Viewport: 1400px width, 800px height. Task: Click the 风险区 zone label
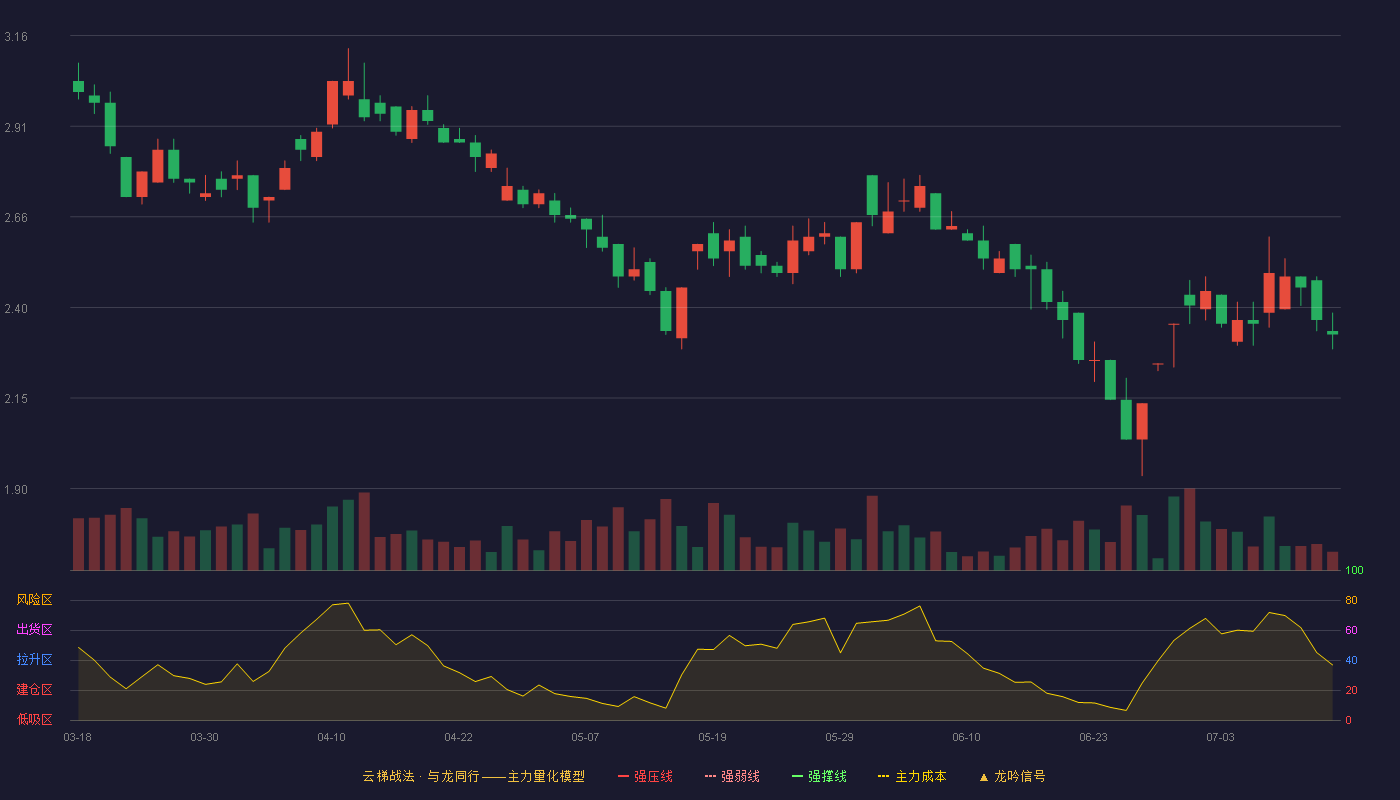pos(35,600)
